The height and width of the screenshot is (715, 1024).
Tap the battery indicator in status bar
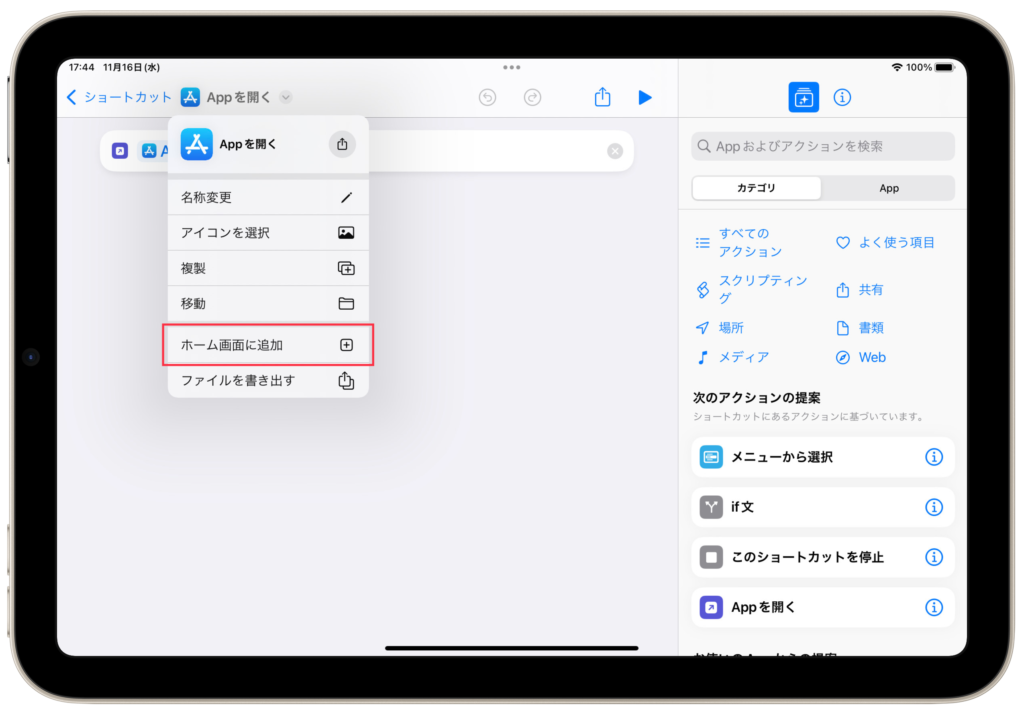944,67
